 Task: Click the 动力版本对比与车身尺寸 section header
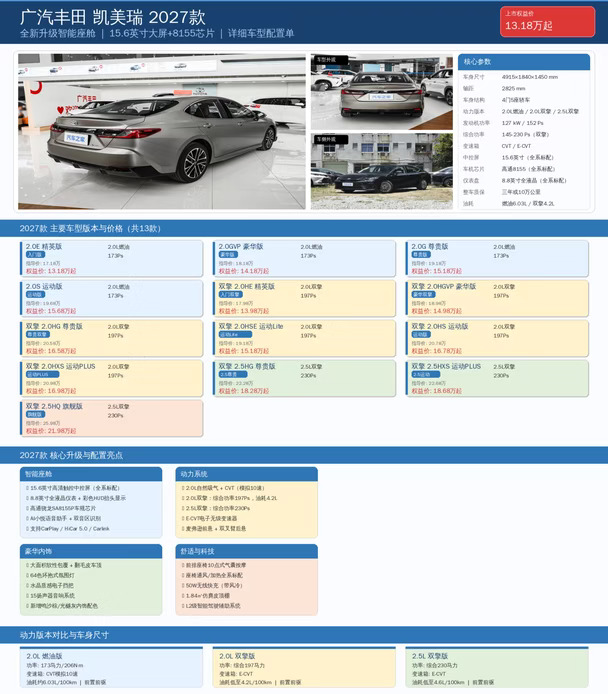coord(304,635)
